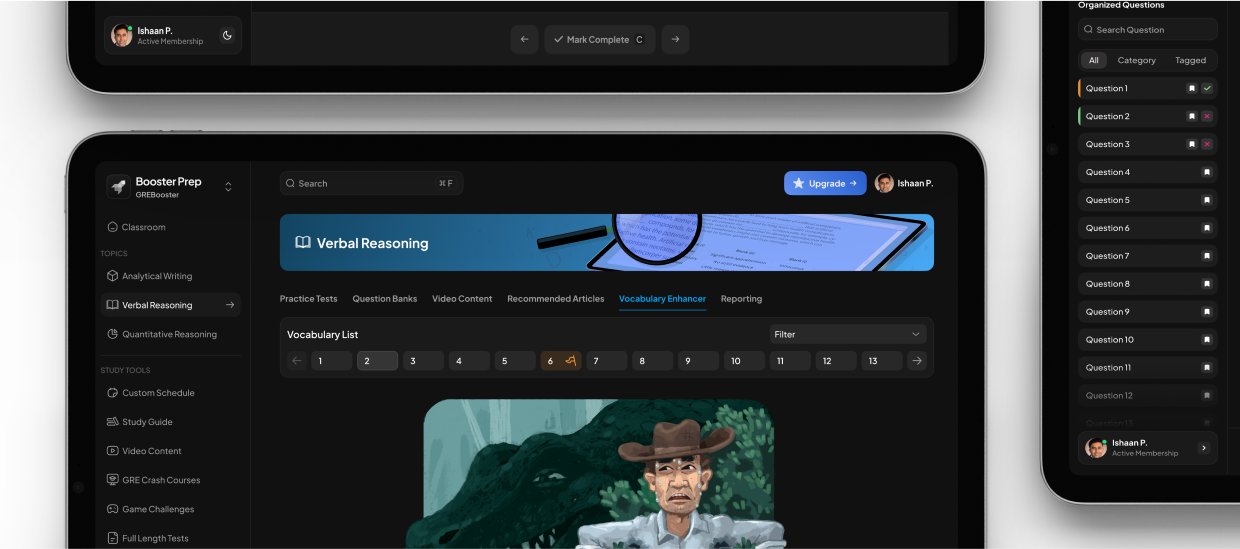
Task: Select vocabulary page 10 button
Action: point(745,361)
